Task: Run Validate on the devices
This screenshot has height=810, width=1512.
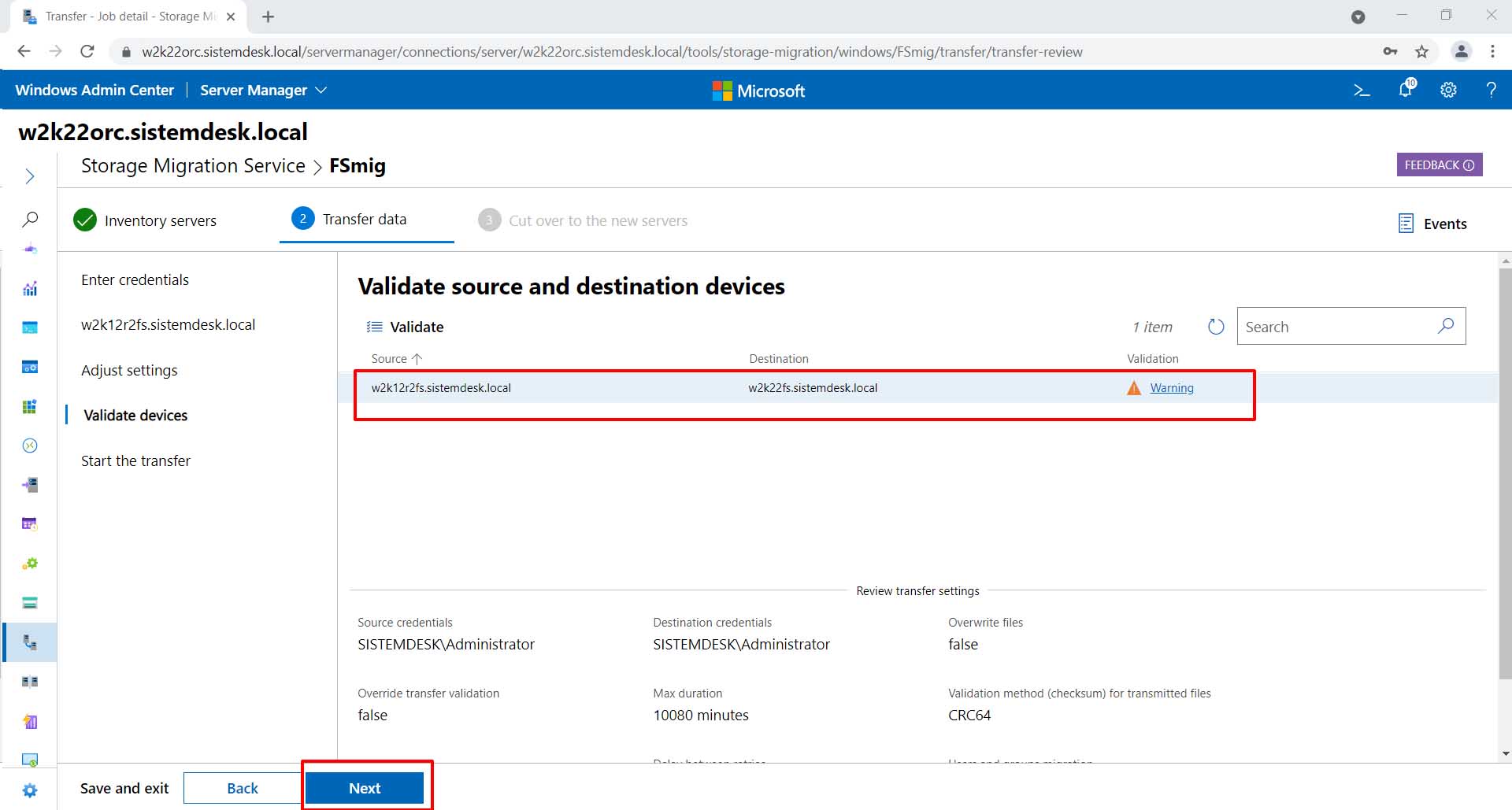Action: tap(405, 327)
